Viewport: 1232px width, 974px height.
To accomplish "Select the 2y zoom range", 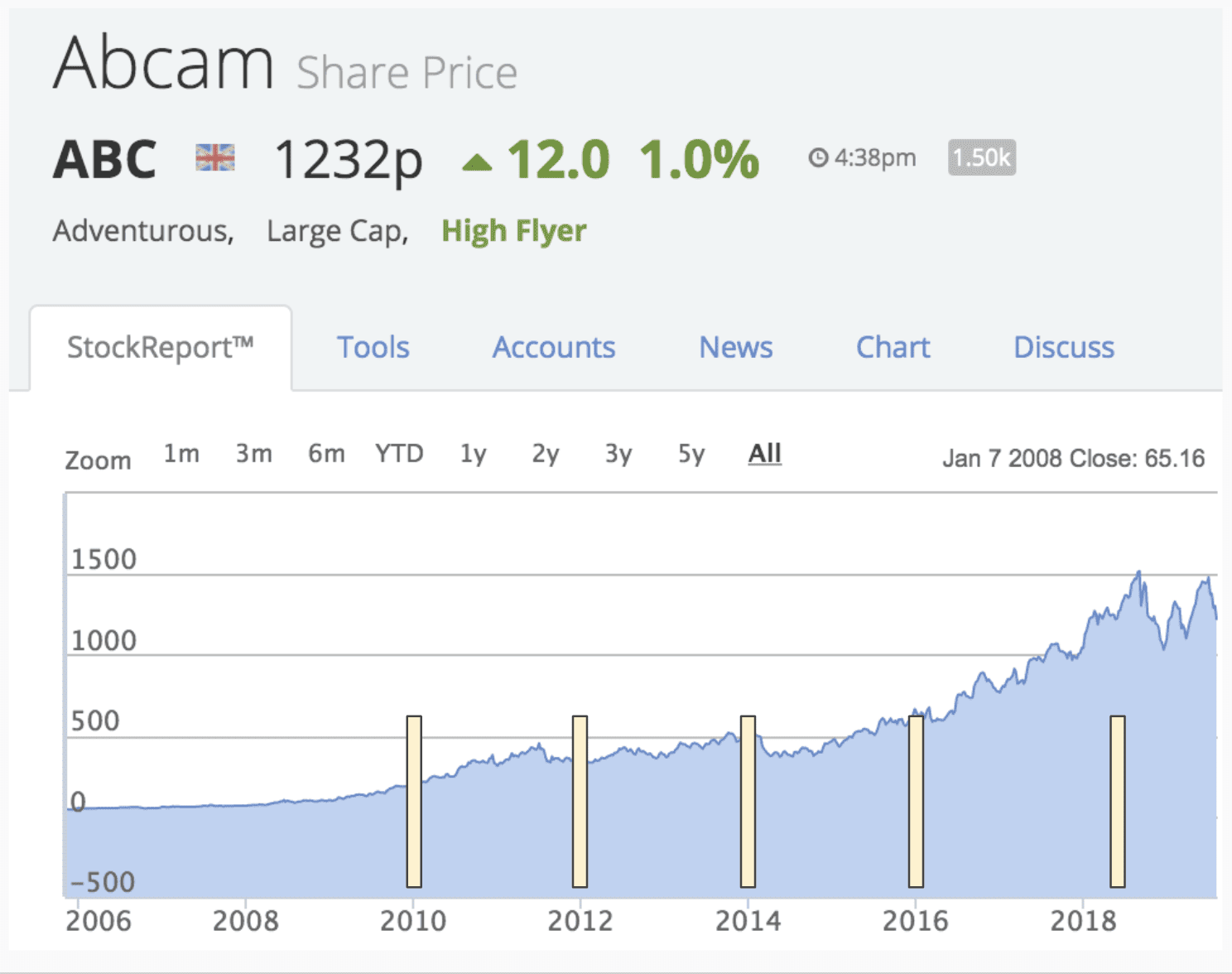I will 546,453.
